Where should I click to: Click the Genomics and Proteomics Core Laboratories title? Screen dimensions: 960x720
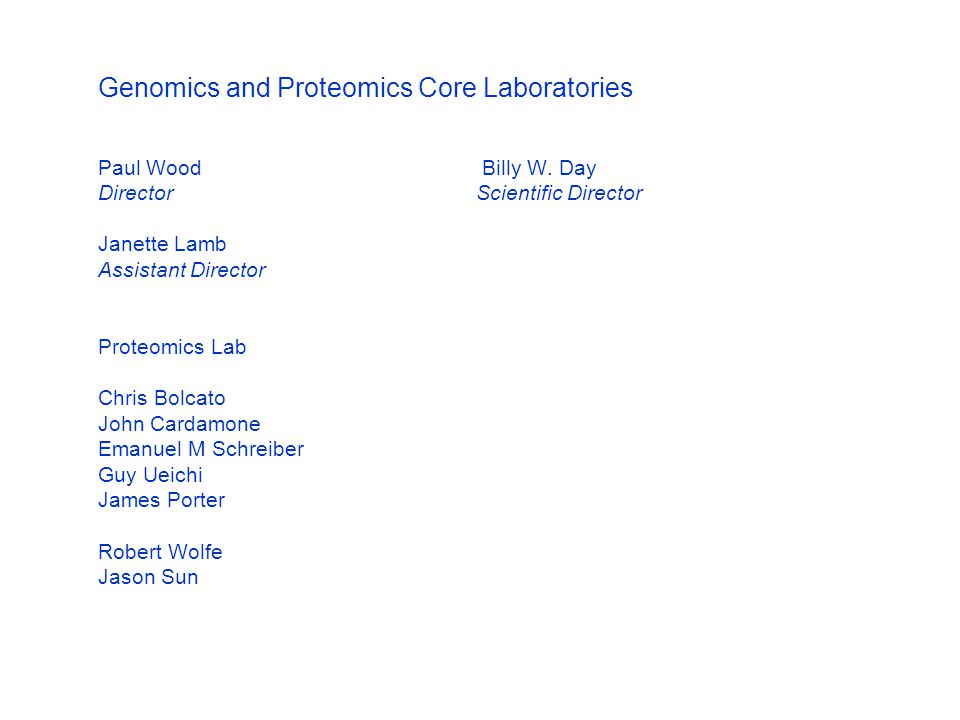tap(366, 89)
